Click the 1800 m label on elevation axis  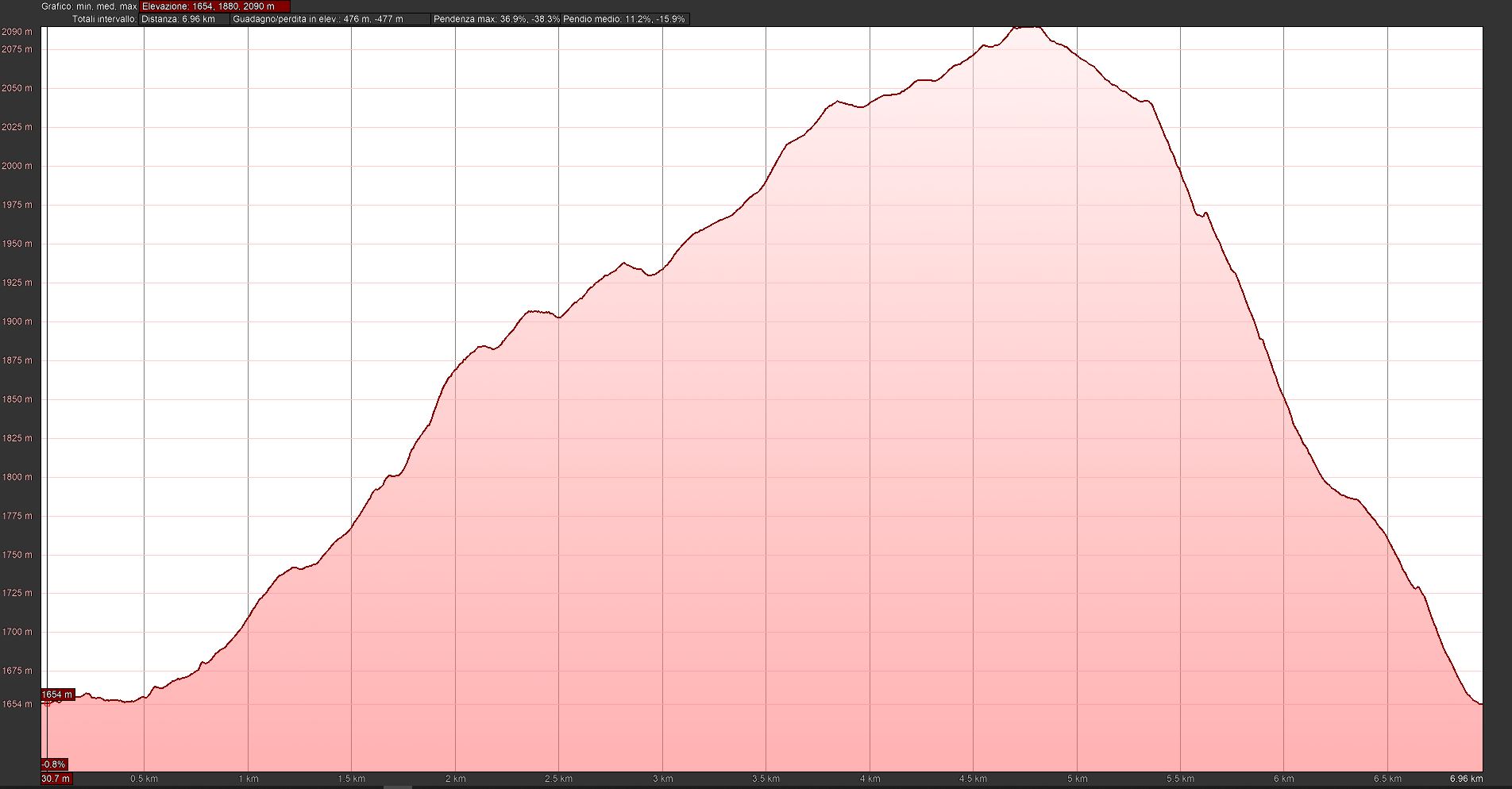click(17, 477)
